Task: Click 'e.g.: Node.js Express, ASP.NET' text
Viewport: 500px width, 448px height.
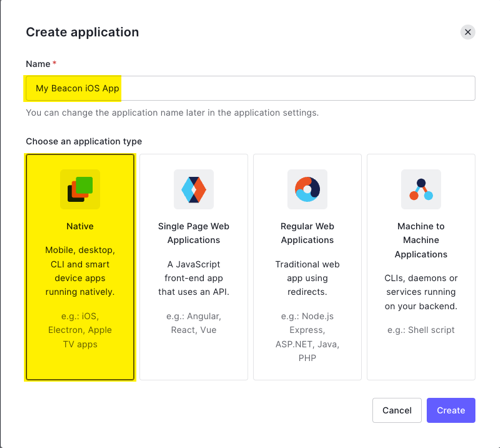Action: tap(307, 337)
